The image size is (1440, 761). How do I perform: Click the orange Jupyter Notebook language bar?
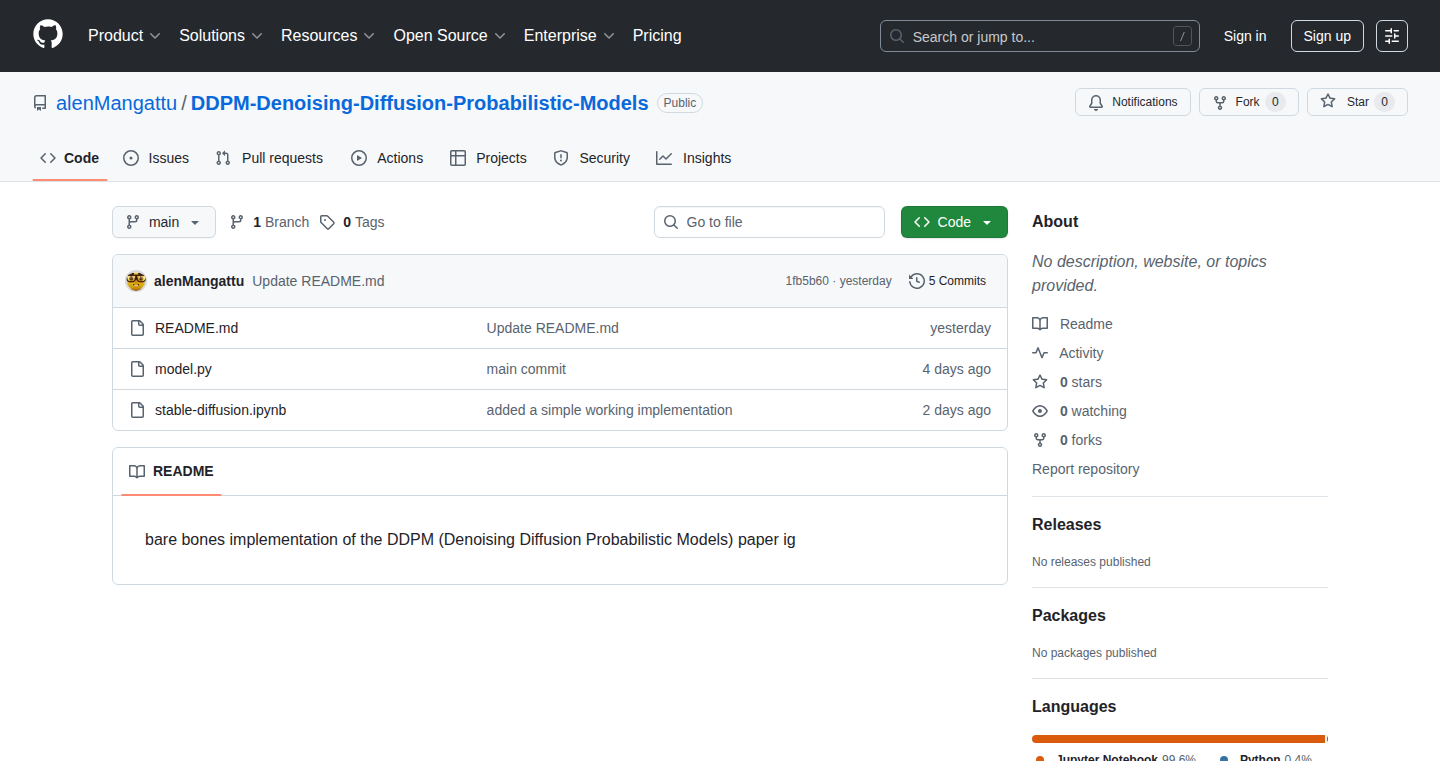coord(1178,739)
